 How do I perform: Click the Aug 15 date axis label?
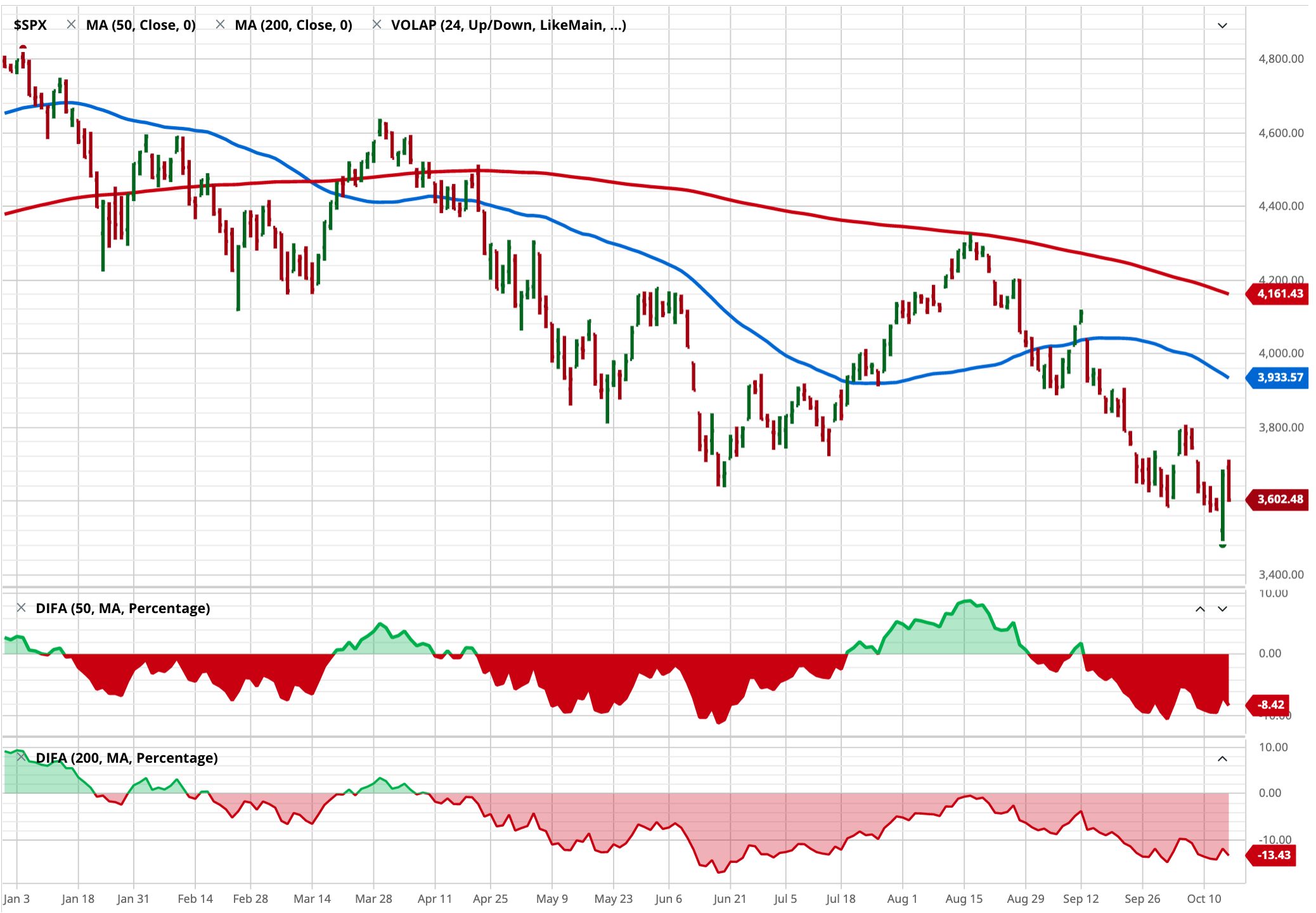click(964, 898)
